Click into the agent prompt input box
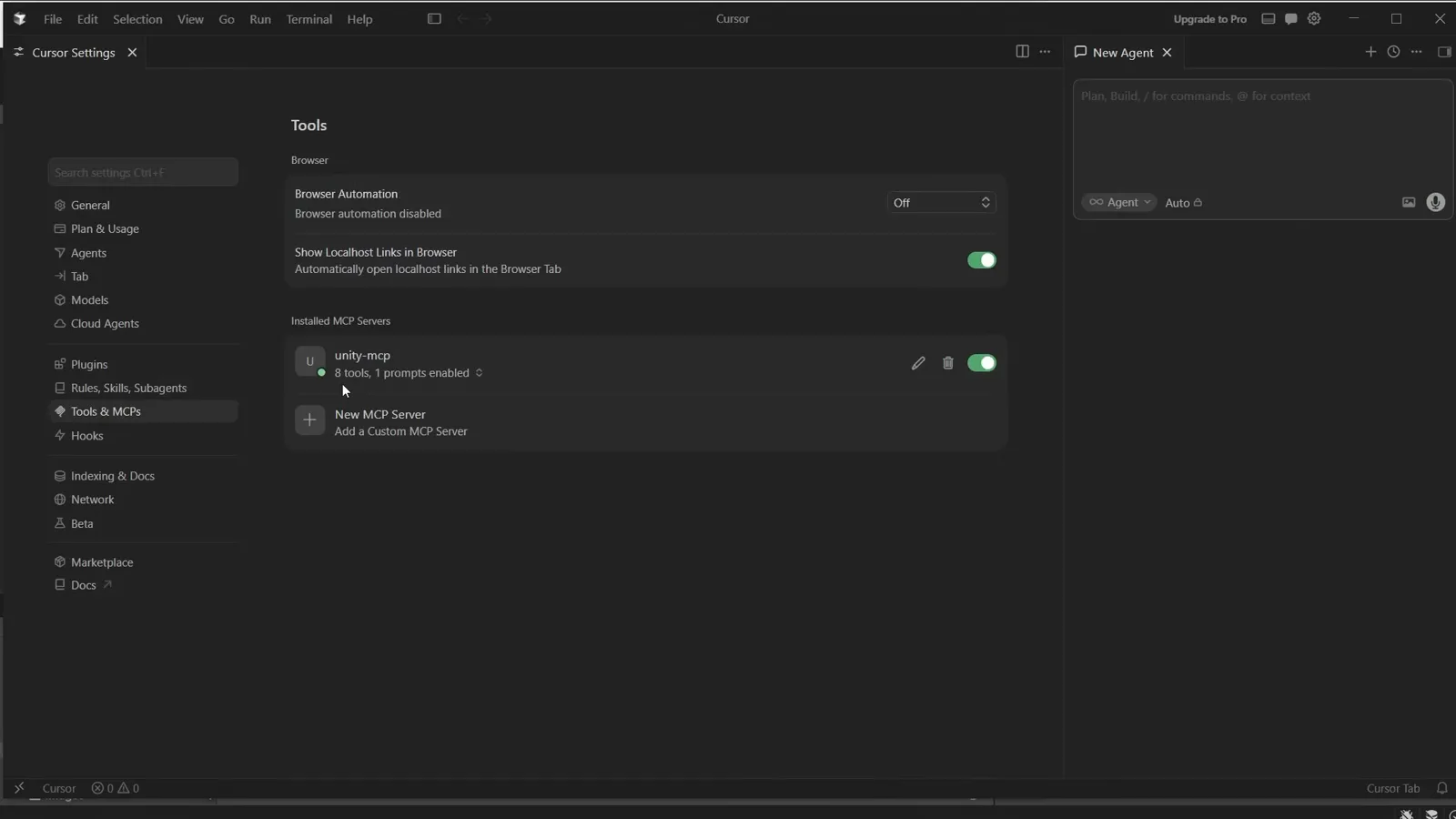The image size is (1456, 819). point(1262,134)
